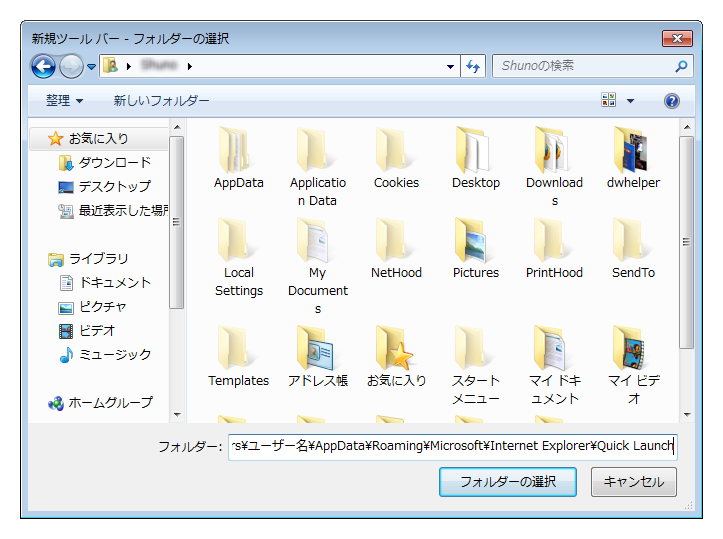
Task: Open the AppData folder icon
Action: [x=238, y=150]
